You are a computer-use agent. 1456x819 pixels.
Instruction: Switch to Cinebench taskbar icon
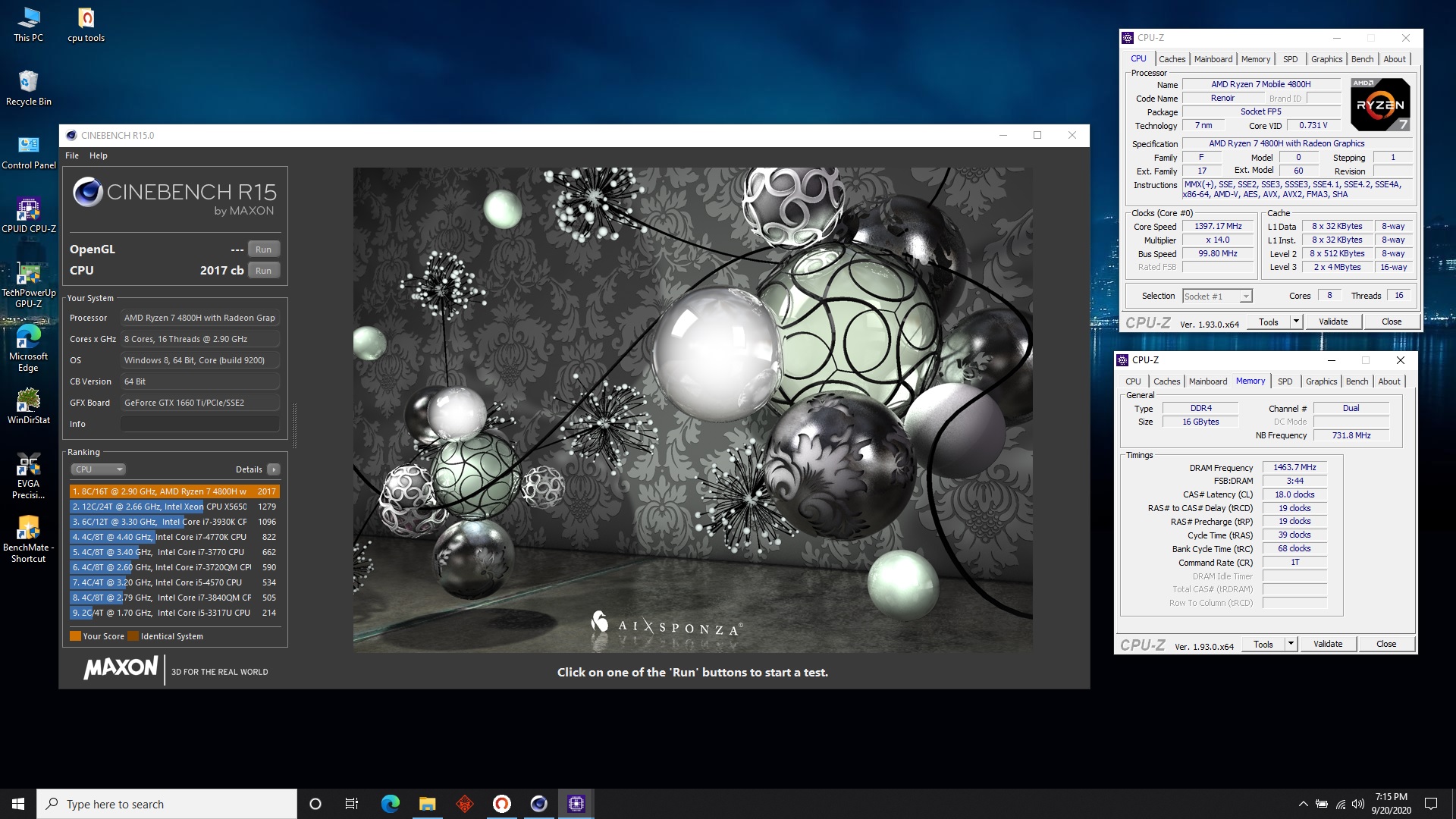[x=539, y=804]
